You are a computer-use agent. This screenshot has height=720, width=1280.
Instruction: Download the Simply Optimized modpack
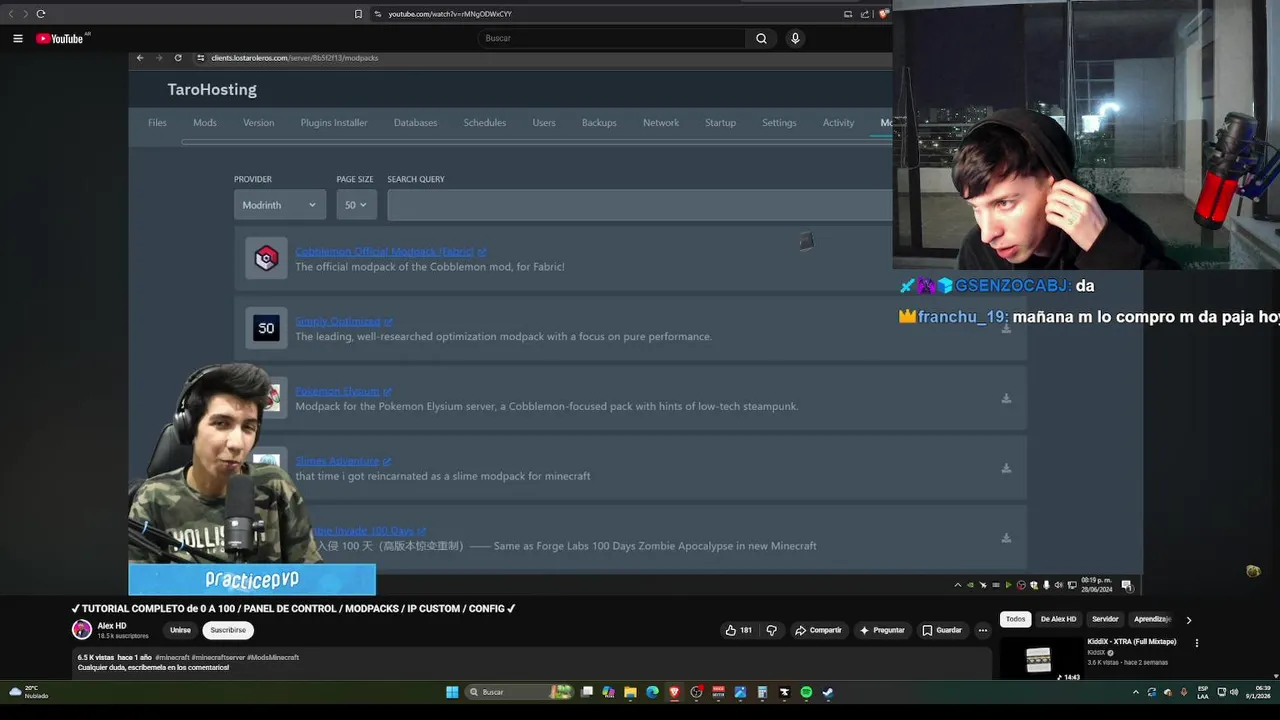pos(1006,328)
